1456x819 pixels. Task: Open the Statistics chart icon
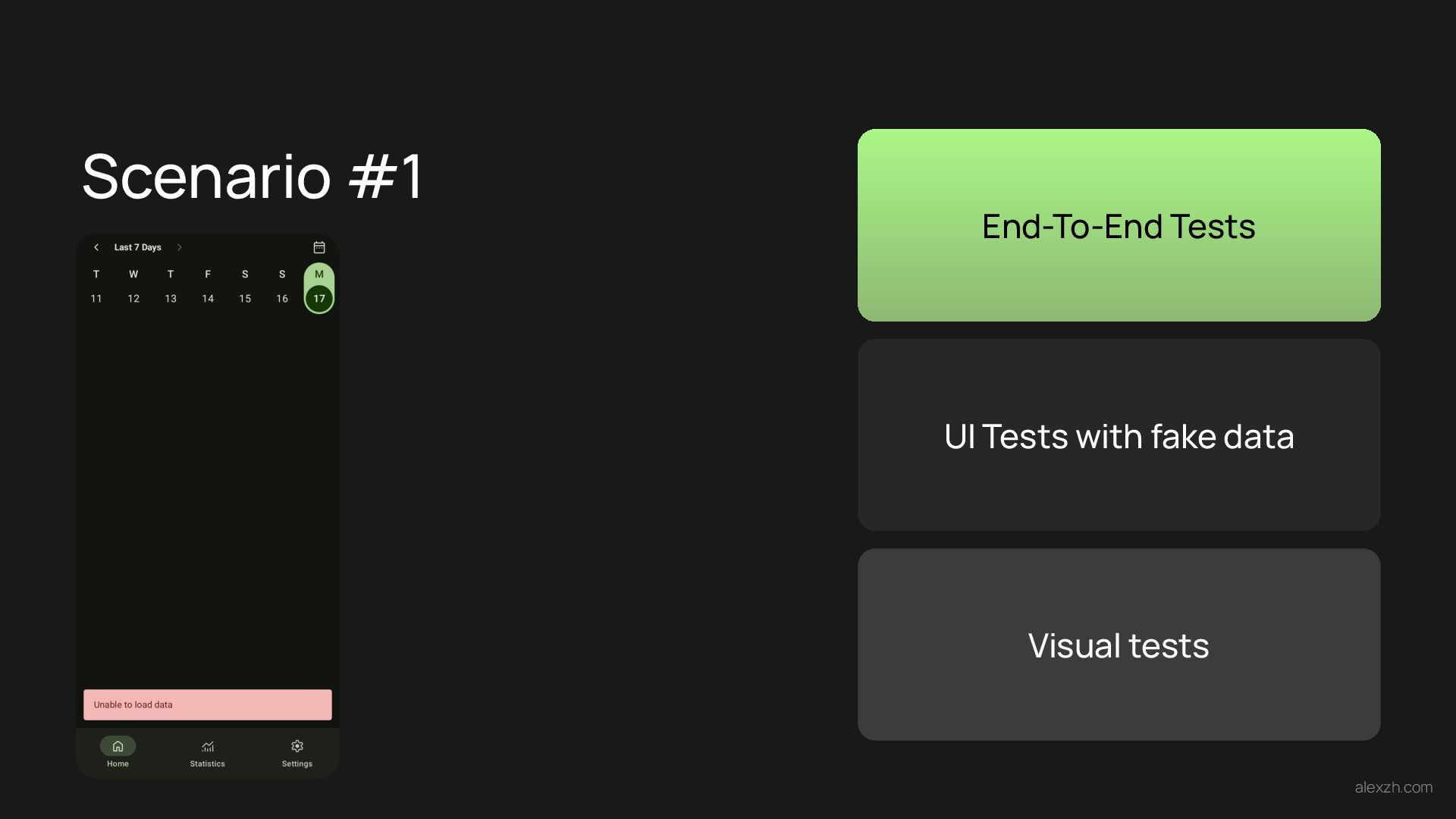[208, 746]
